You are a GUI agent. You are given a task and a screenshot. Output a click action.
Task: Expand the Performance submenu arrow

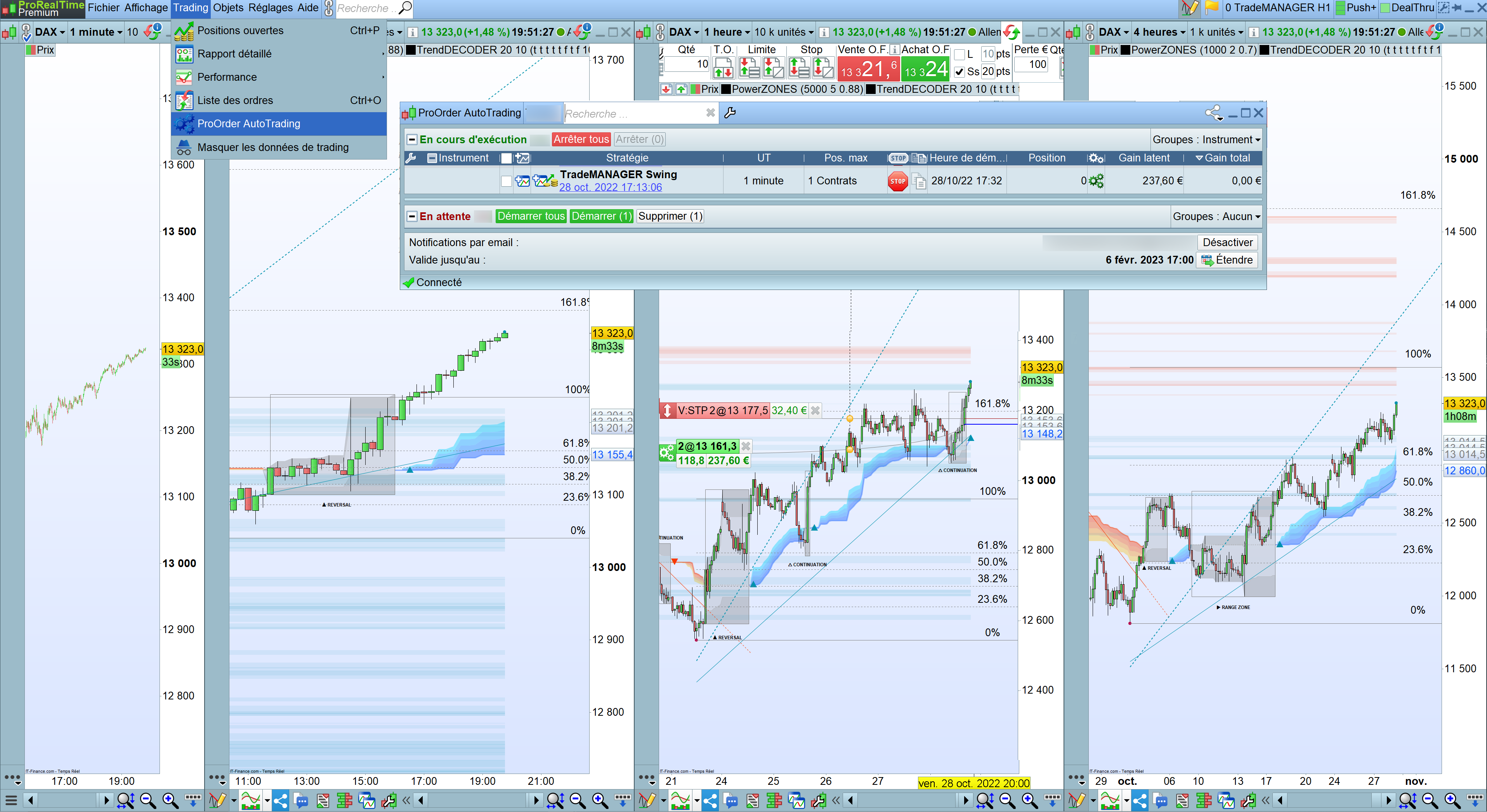383,77
